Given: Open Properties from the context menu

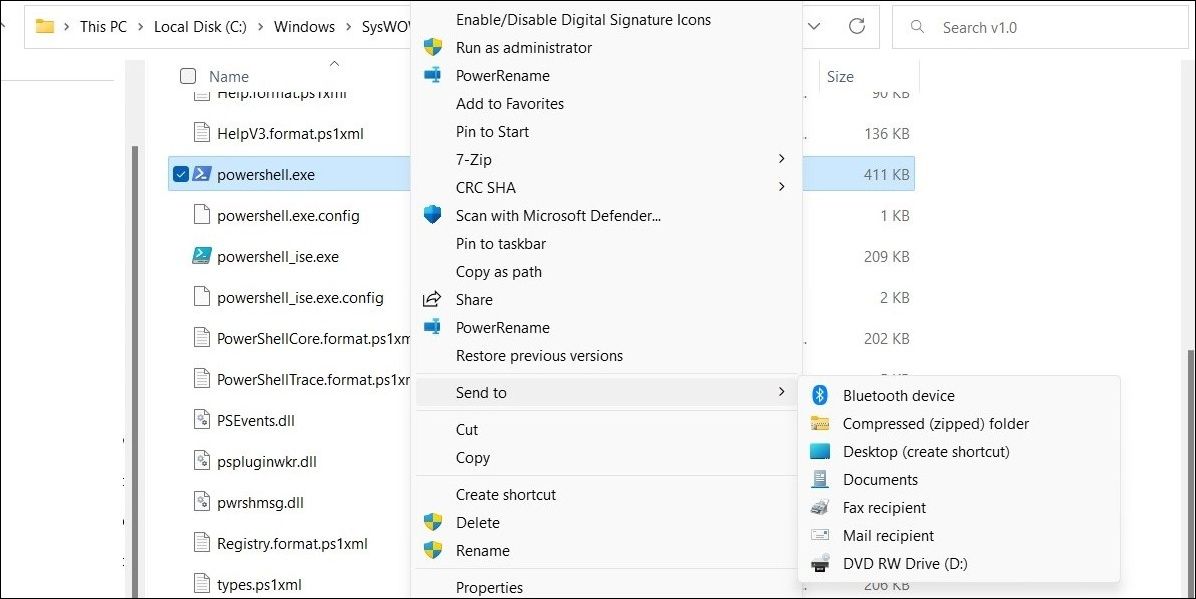Looking at the screenshot, I should pyautogui.click(x=489, y=587).
